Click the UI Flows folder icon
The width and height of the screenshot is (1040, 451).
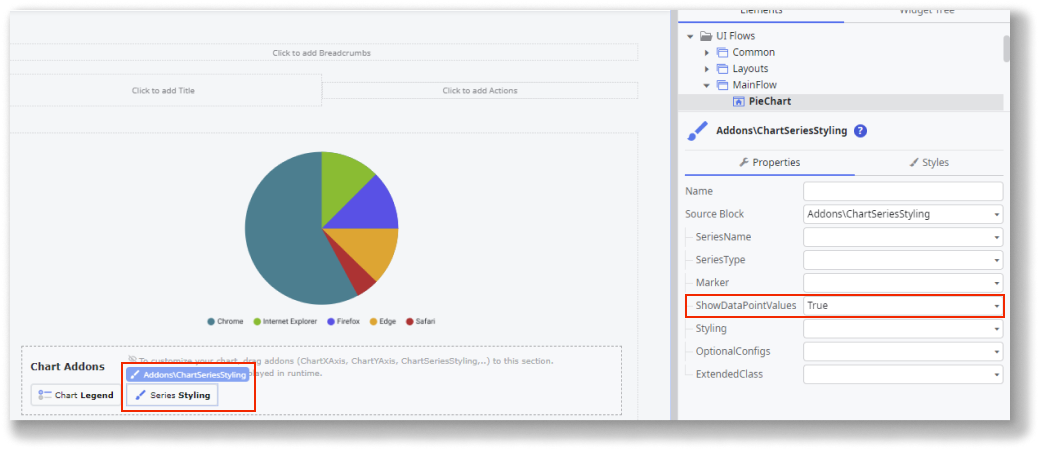[x=706, y=36]
